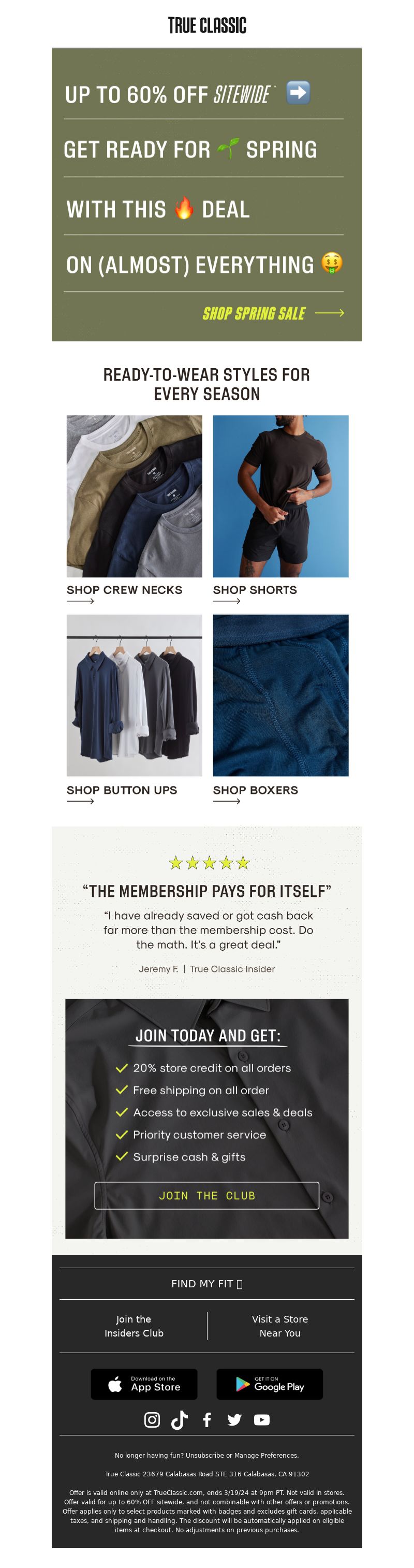The height and width of the screenshot is (1568, 414).
Task: Select the Find My Fit menu item
Action: pyautogui.click(x=206, y=1283)
